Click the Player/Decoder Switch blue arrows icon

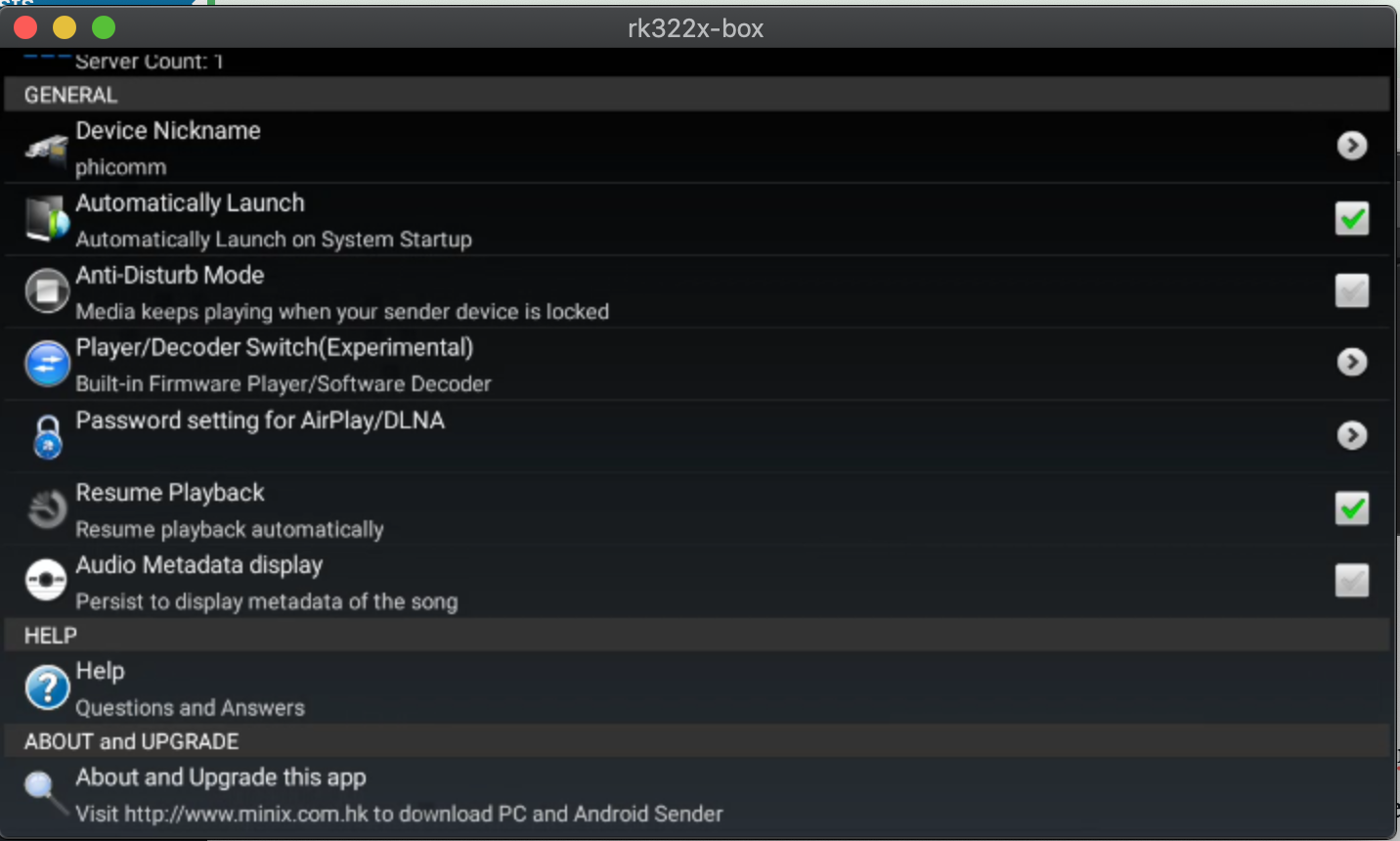click(47, 364)
